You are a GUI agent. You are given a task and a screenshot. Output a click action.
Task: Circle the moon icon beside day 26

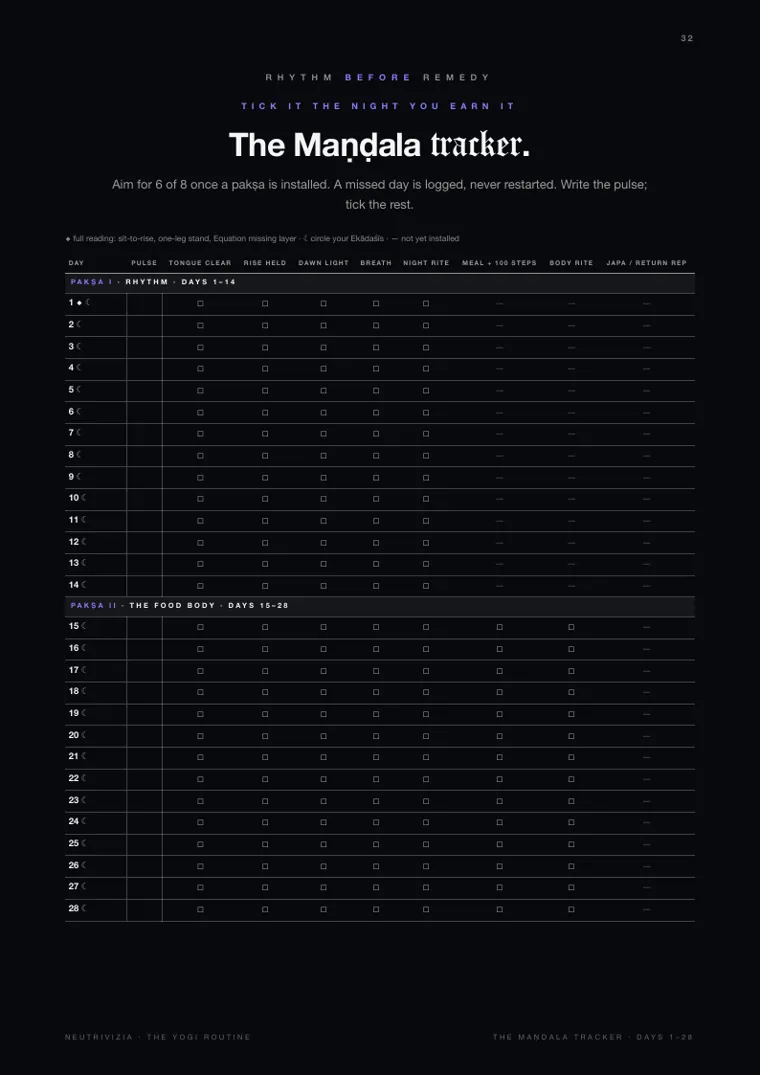coord(84,865)
